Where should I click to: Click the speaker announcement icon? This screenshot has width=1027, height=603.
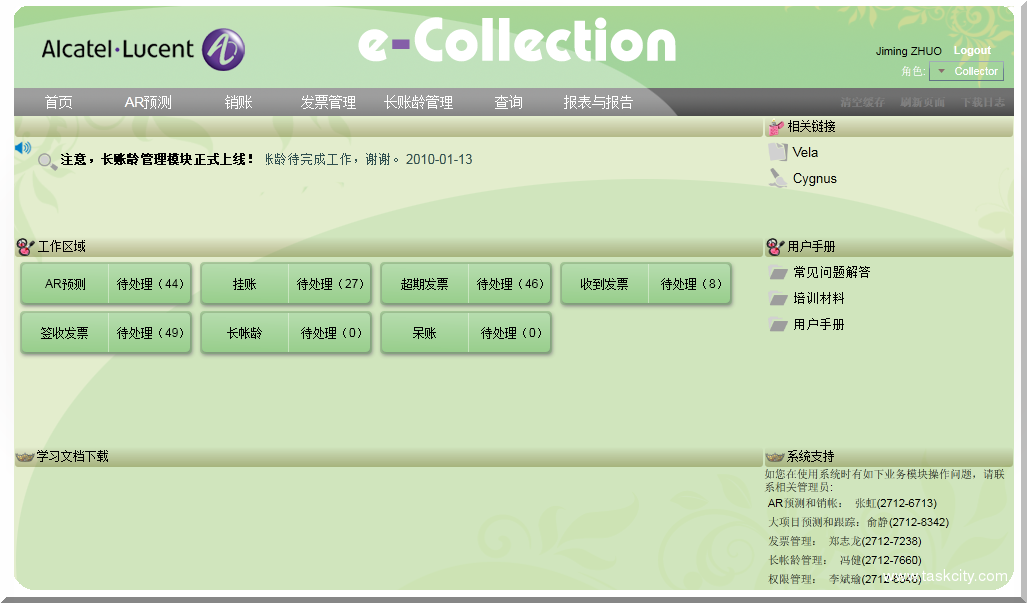pyautogui.click(x=23, y=148)
